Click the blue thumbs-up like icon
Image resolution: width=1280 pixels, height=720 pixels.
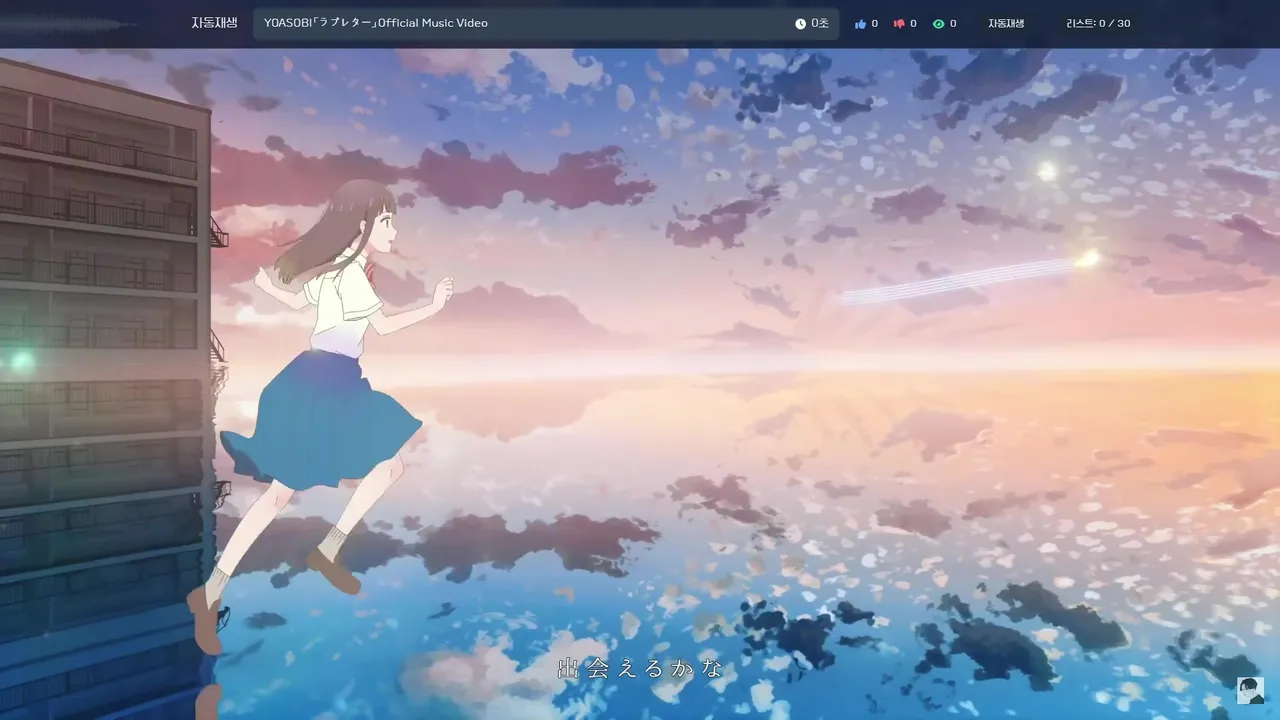point(860,23)
